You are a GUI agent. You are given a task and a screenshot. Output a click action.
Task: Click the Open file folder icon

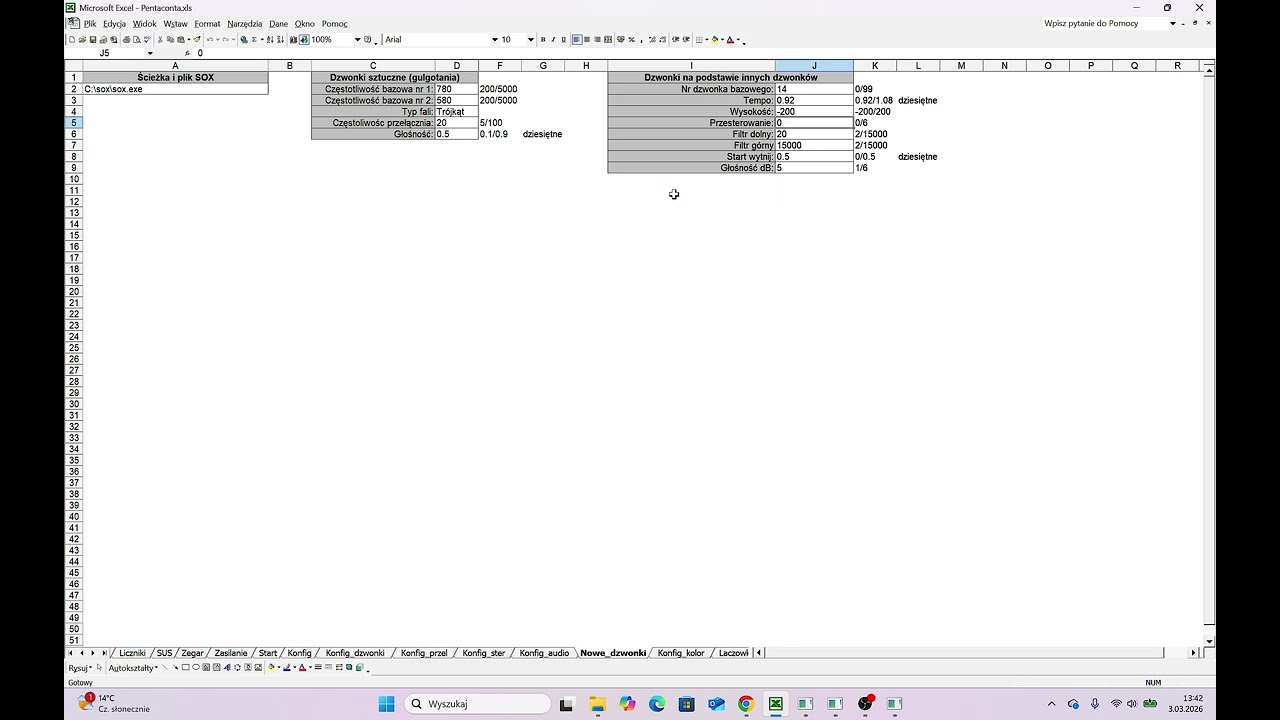point(82,40)
